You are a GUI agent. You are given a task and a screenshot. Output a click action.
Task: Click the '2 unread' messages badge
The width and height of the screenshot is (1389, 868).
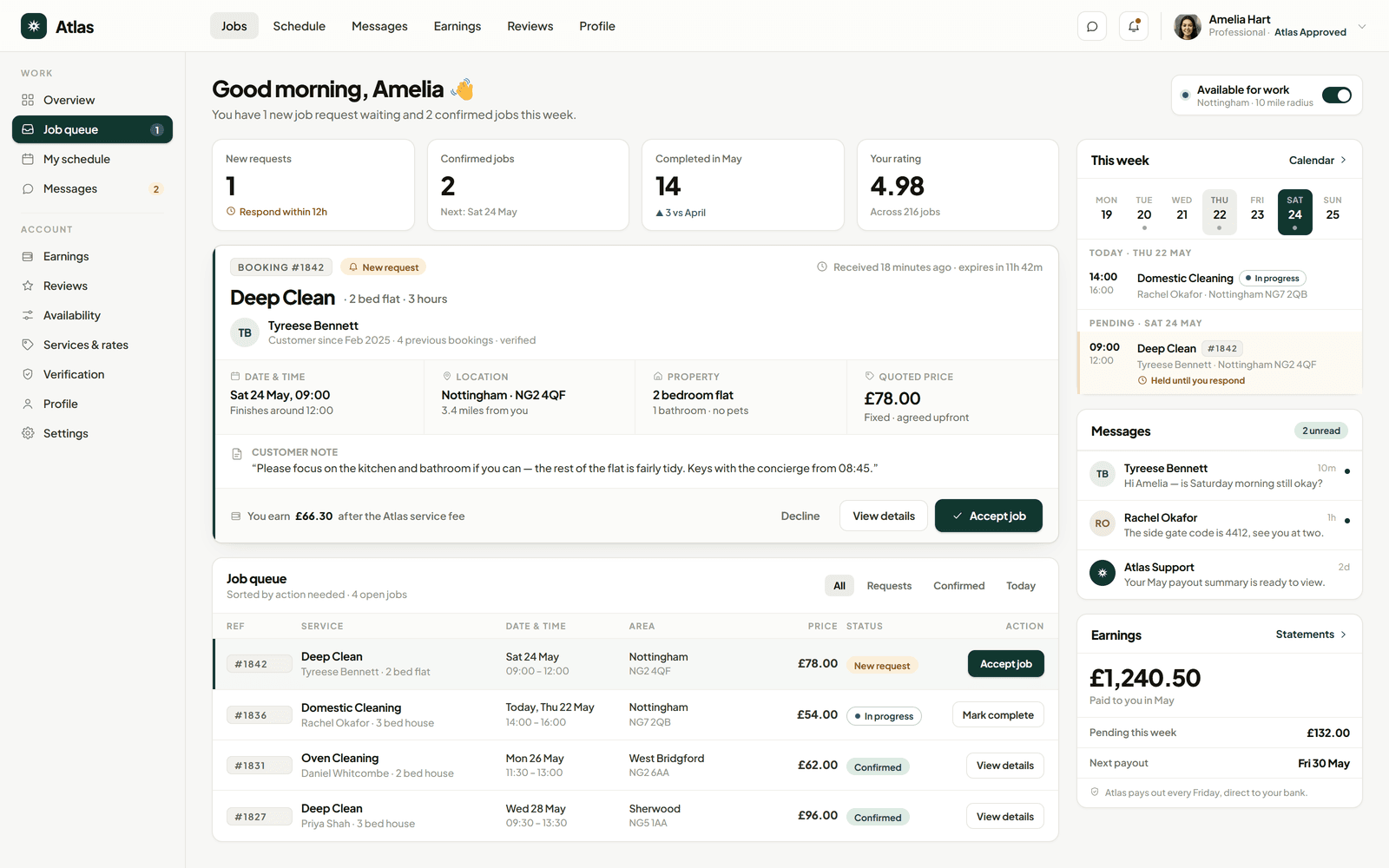1321,431
